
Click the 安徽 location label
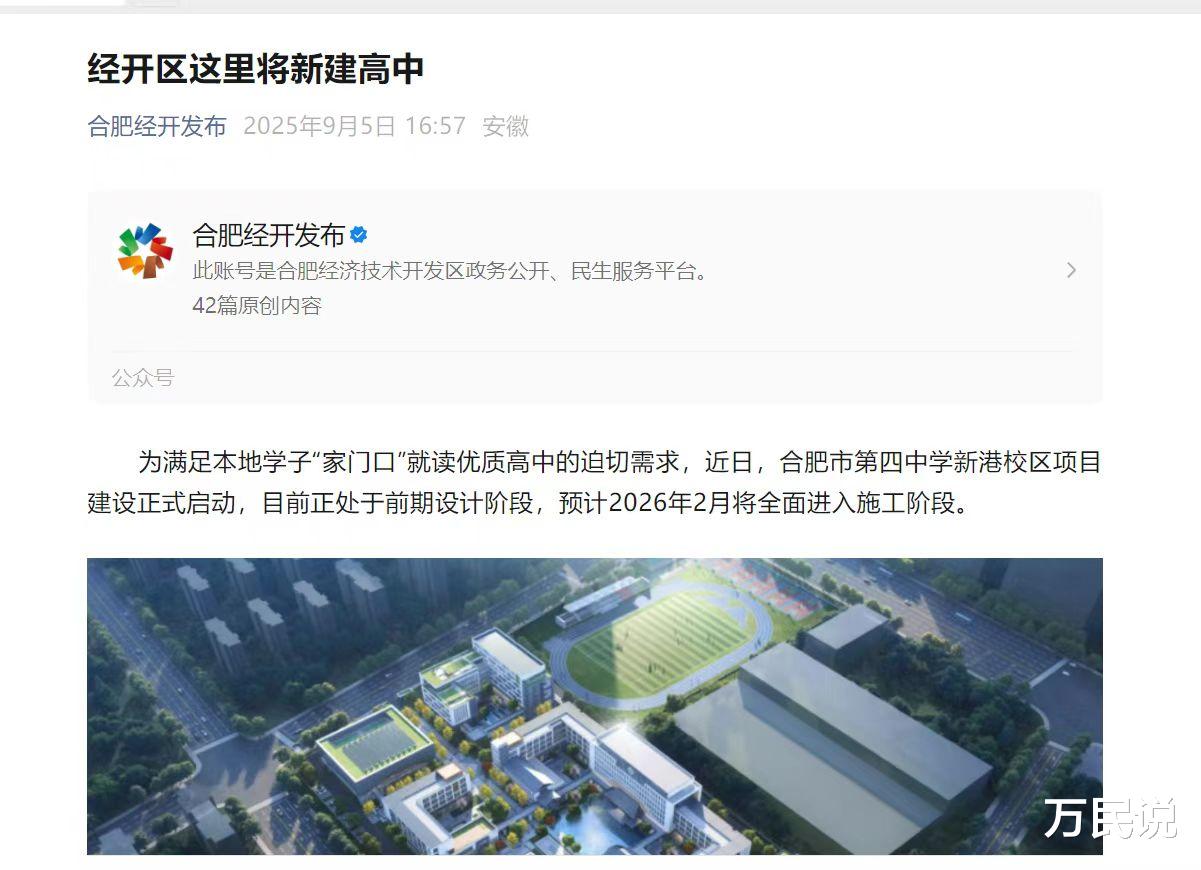[505, 126]
